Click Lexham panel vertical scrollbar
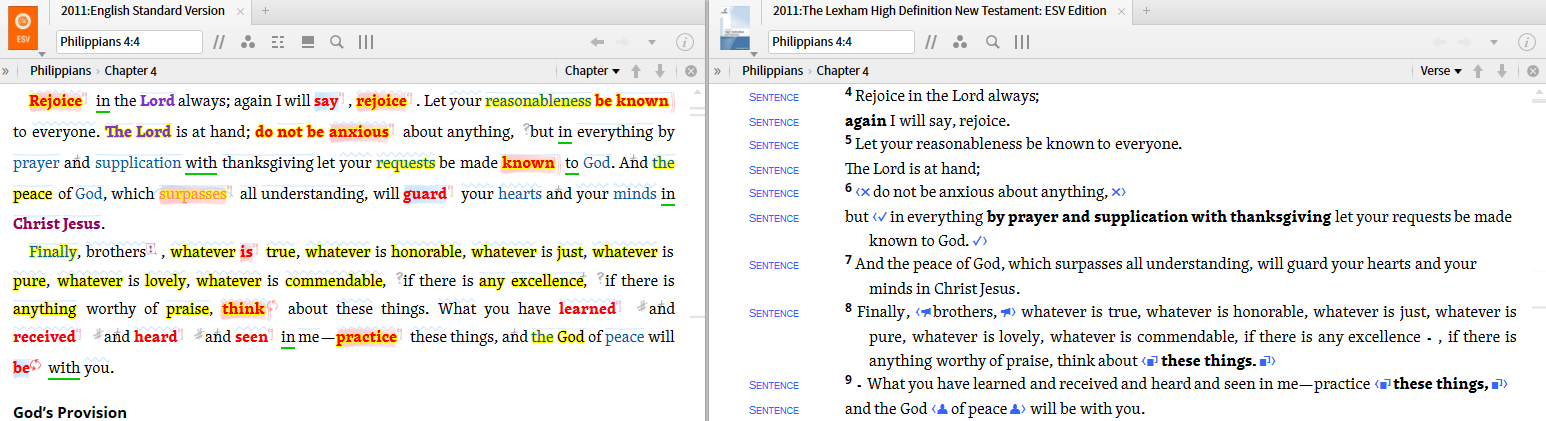The image size is (1546, 421). click(1538, 252)
